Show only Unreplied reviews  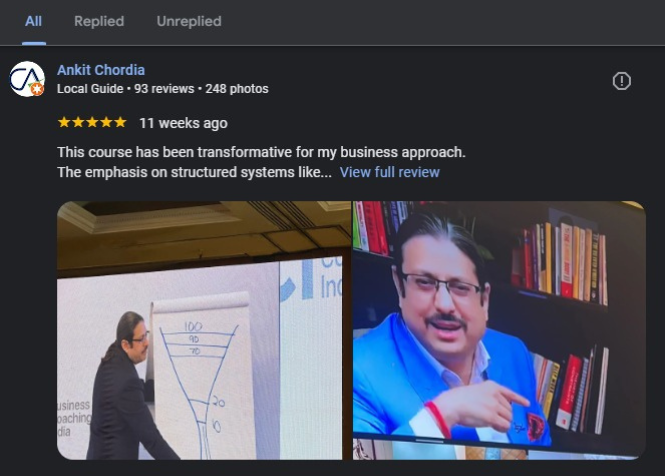tap(189, 21)
